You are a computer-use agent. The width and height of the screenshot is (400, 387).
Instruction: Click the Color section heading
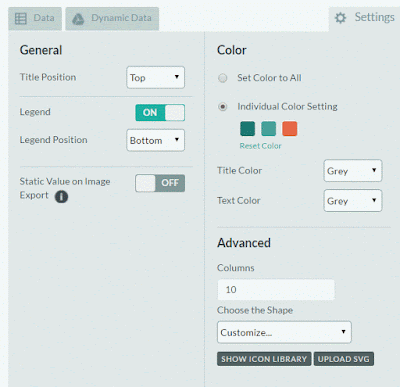coord(232,50)
